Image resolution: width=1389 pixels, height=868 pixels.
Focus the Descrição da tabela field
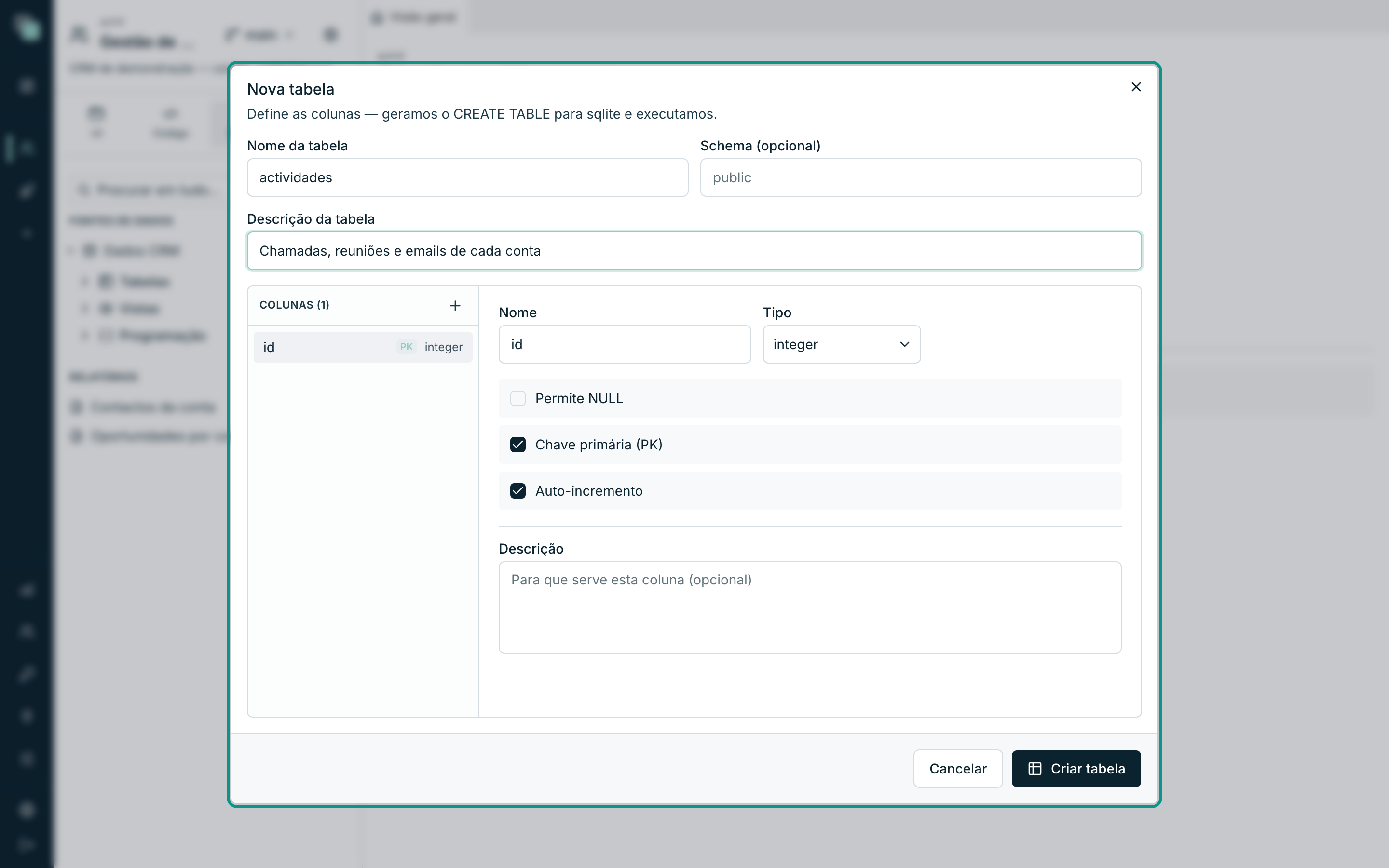coord(694,251)
